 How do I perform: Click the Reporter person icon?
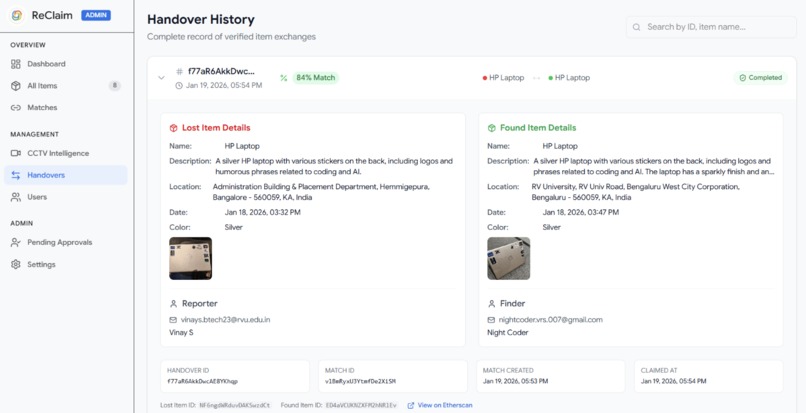click(x=173, y=304)
